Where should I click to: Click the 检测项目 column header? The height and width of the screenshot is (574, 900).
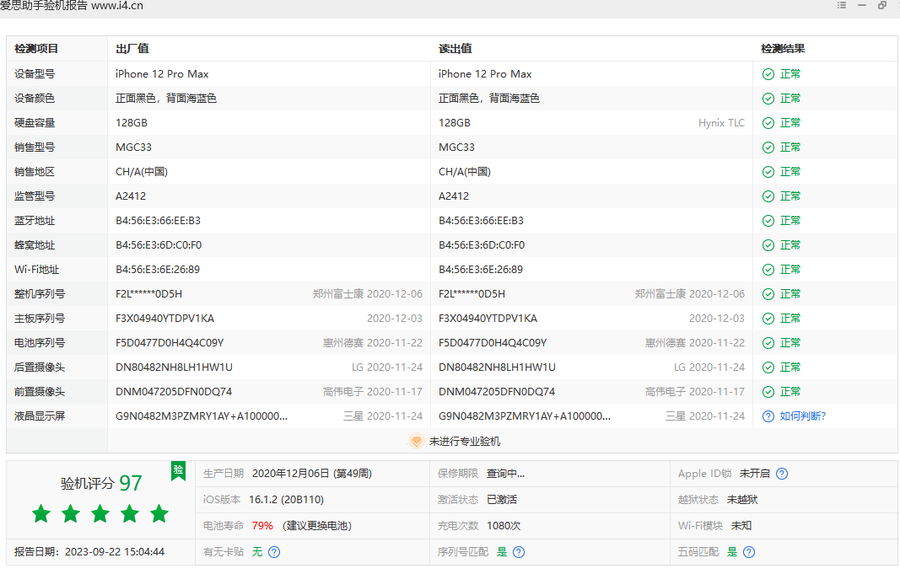36,49
